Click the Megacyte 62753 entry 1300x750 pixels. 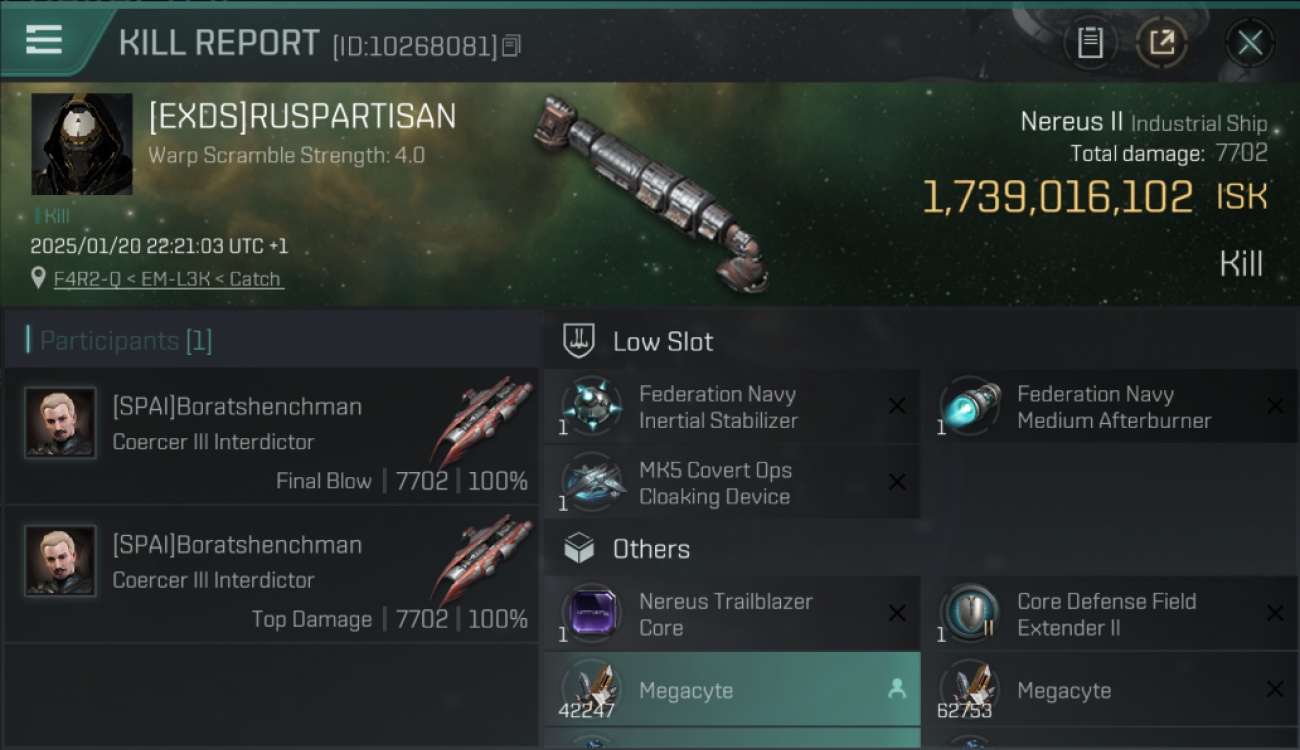(1110, 689)
